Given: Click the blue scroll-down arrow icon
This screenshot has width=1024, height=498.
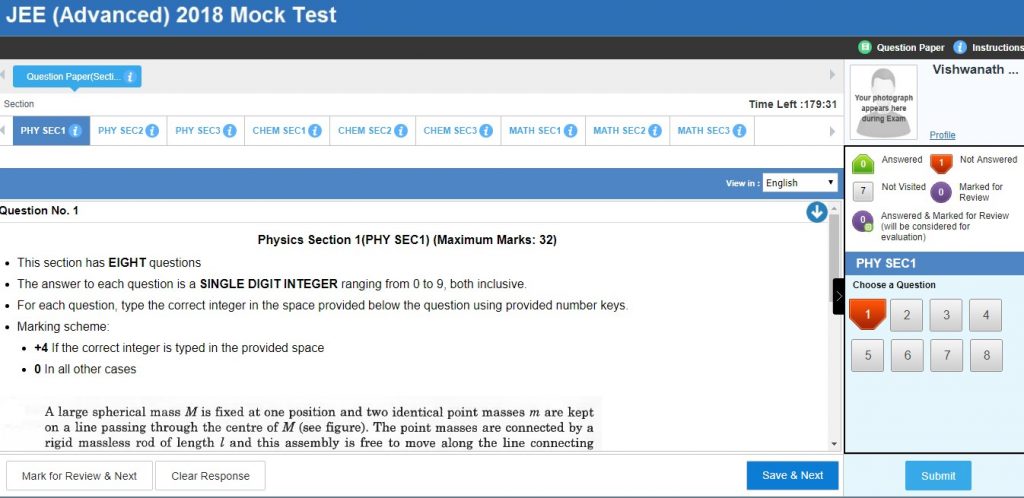Looking at the screenshot, I should pos(816,212).
